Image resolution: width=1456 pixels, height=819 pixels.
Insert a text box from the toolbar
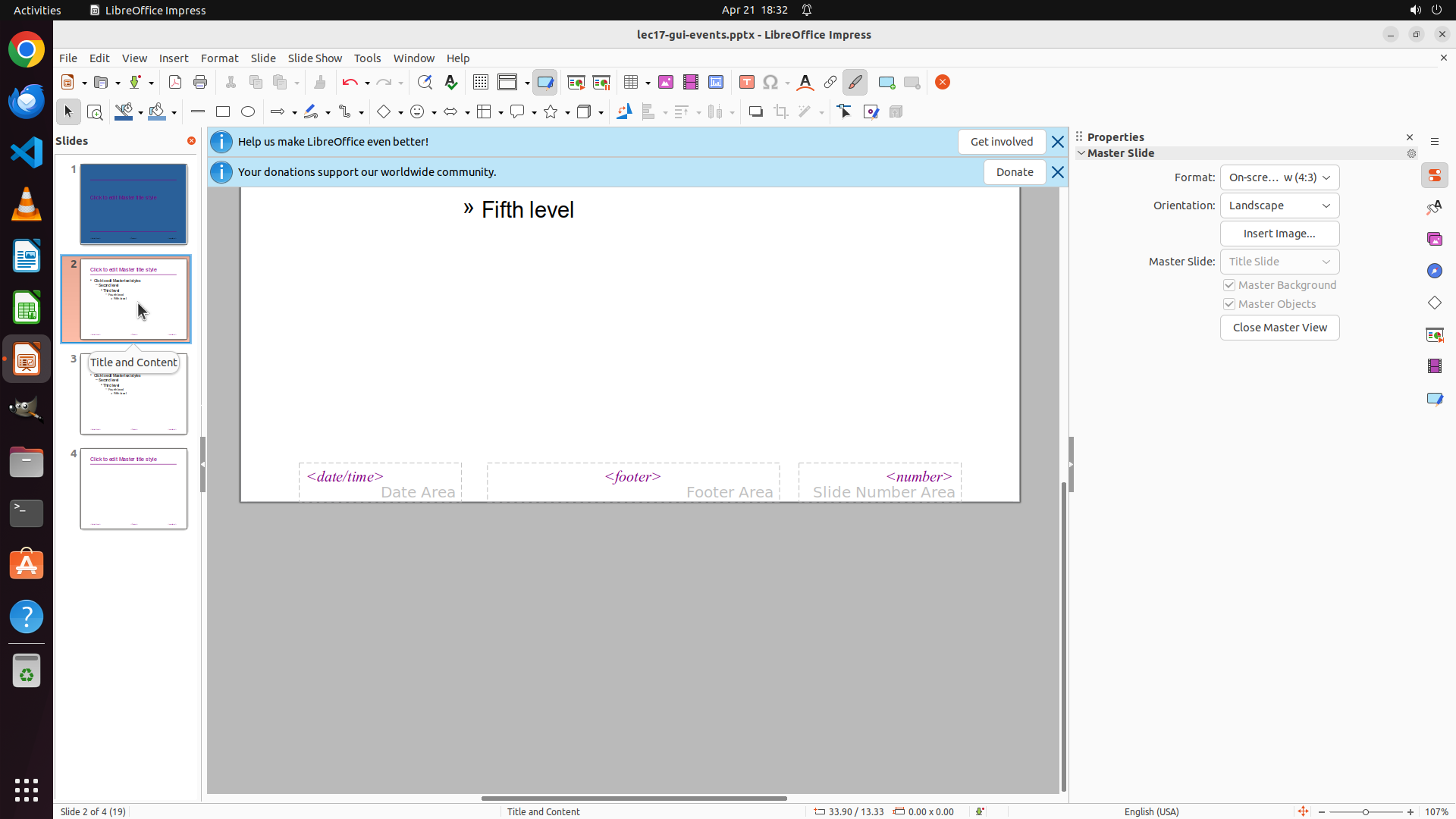[746, 82]
